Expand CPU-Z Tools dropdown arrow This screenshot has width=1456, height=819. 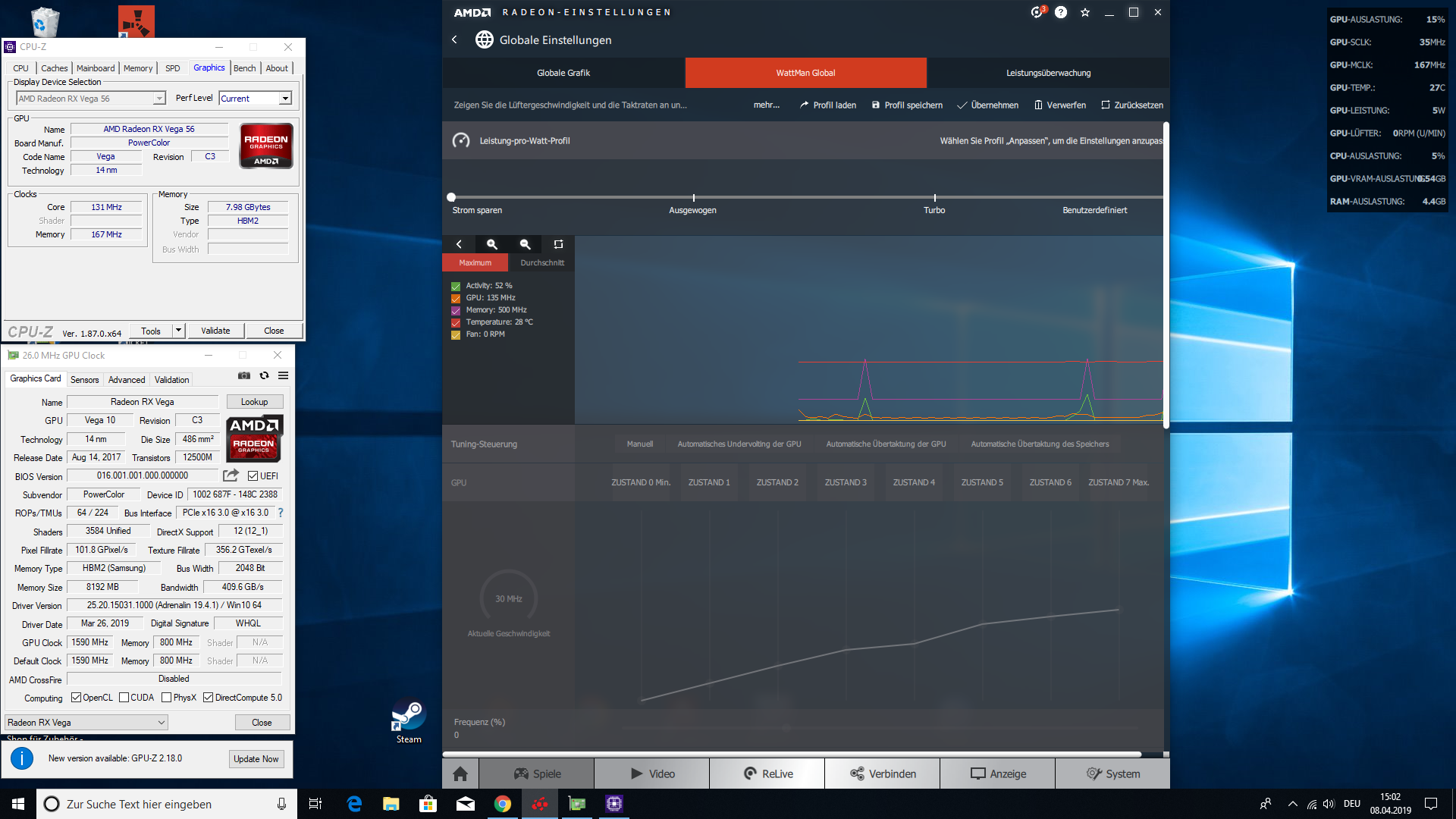[x=178, y=331]
